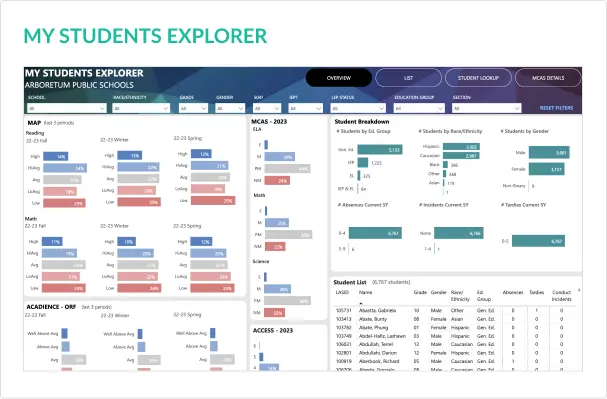Sort student list by LASID column header

pos(342,292)
